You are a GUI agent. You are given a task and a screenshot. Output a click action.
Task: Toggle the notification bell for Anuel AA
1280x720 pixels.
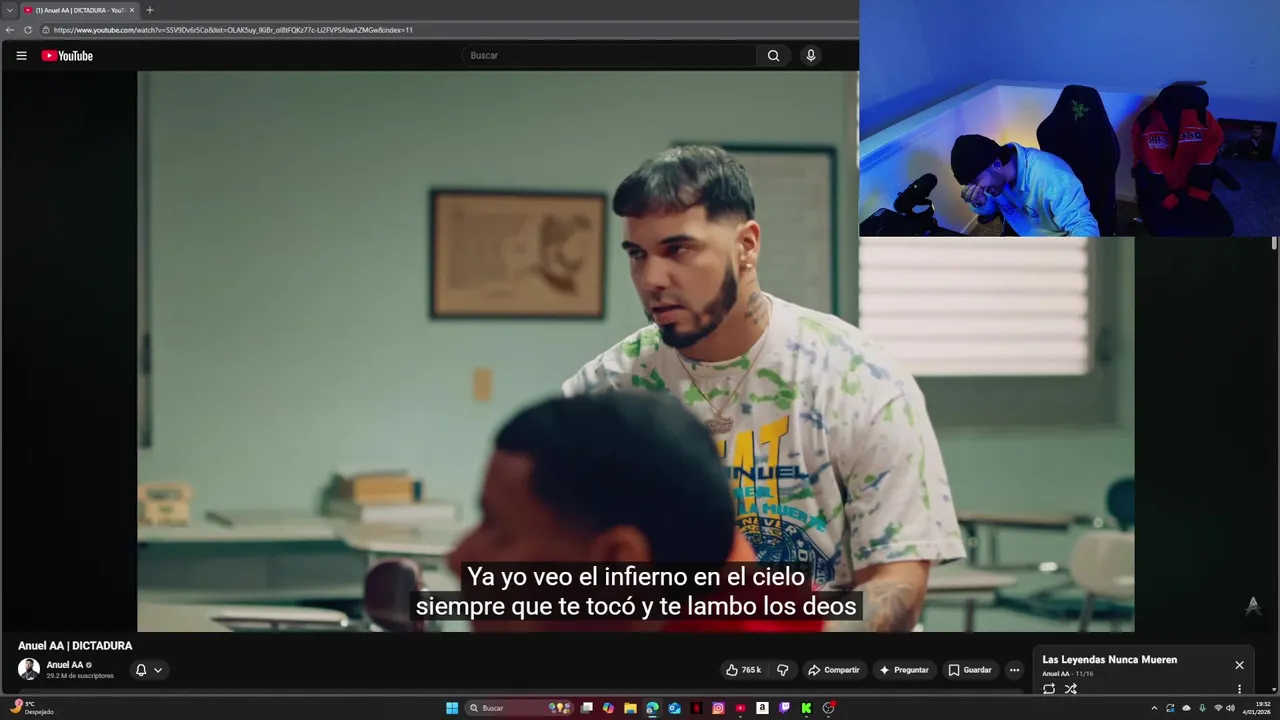(141, 670)
